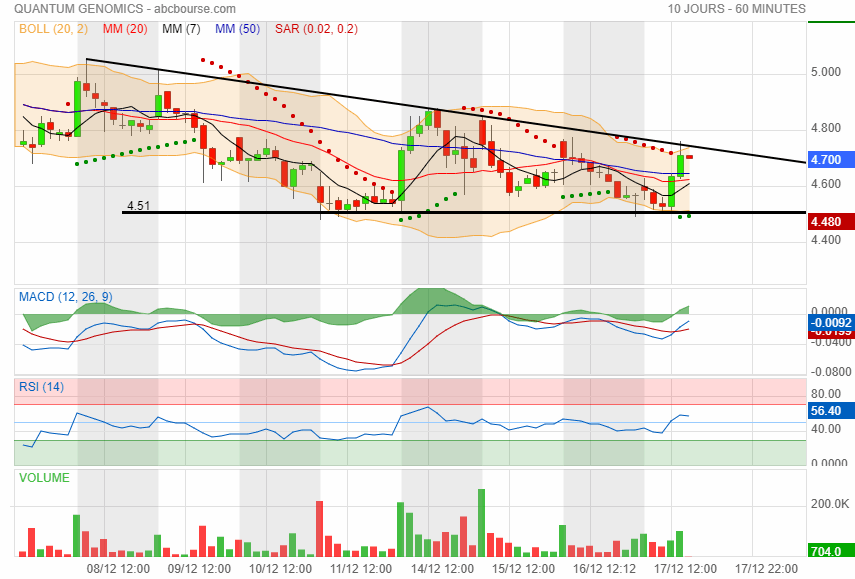This screenshot has width=855, height=579.
Task: Click the 11/12 12:00 date label
Action: 361,569
